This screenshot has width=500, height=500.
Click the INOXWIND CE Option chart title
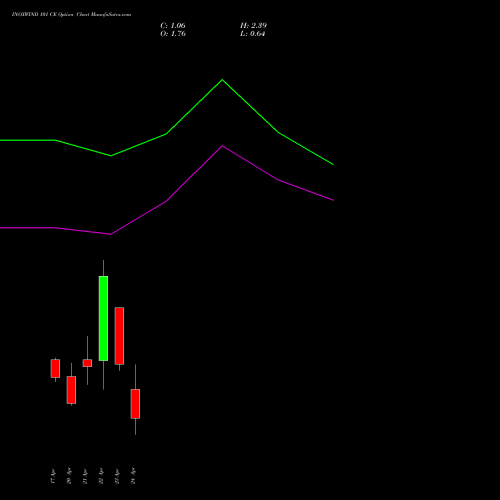tap(71, 15)
